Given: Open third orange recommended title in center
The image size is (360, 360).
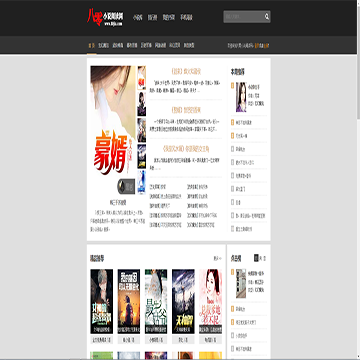Looking at the screenshot, I should click(186, 149).
